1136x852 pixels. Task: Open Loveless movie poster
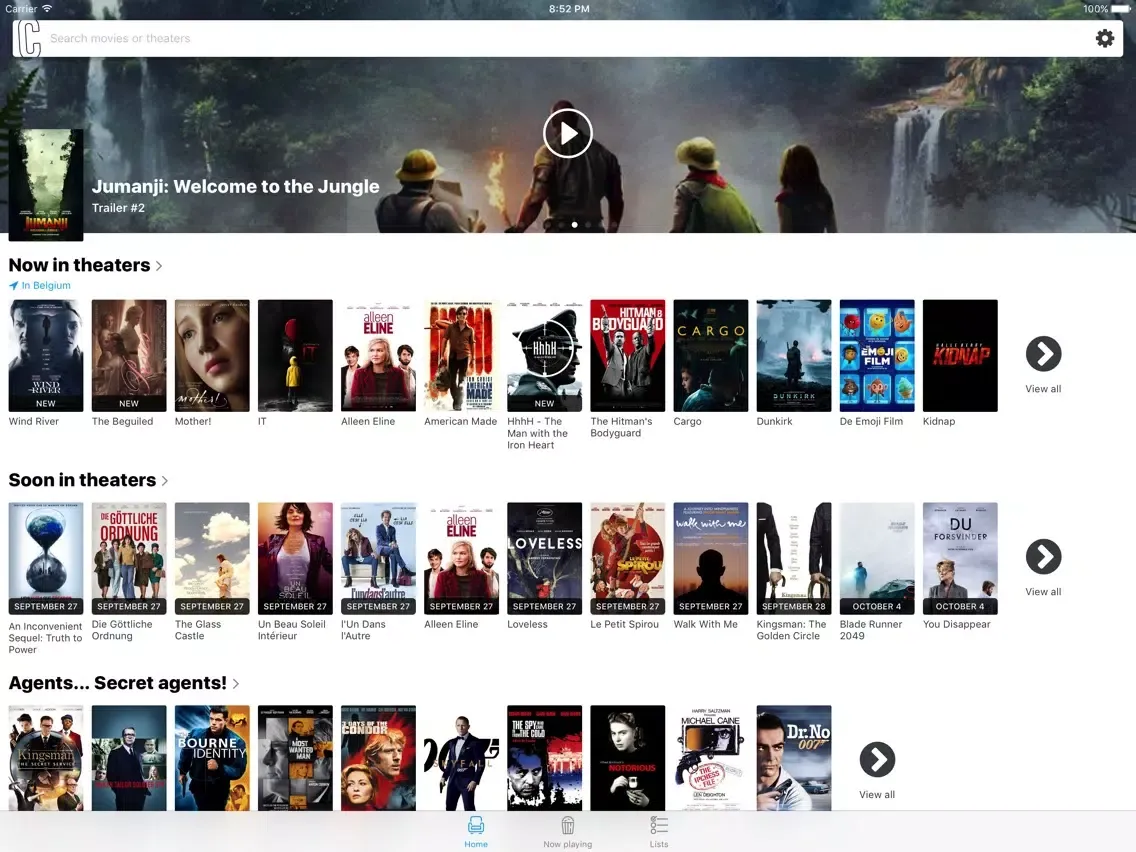[x=545, y=559]
